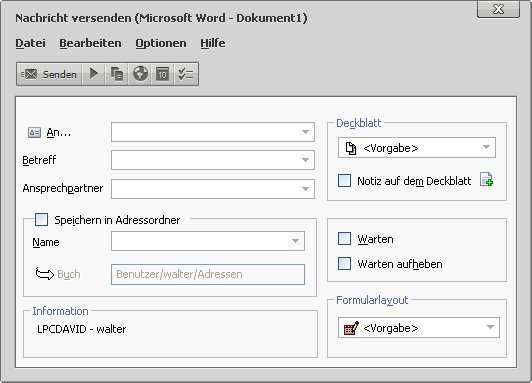The height and width of the screenshot is (383, 532).
Task: Enable Notiz auf dem Deckblatt checkbox
Action: click(344, 180)
